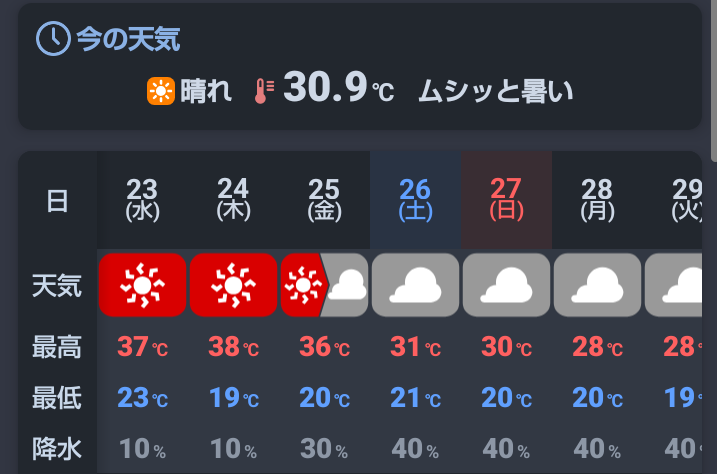
Task: Click the cloudy weather icon for Monday 28
Action: [597, 285]
